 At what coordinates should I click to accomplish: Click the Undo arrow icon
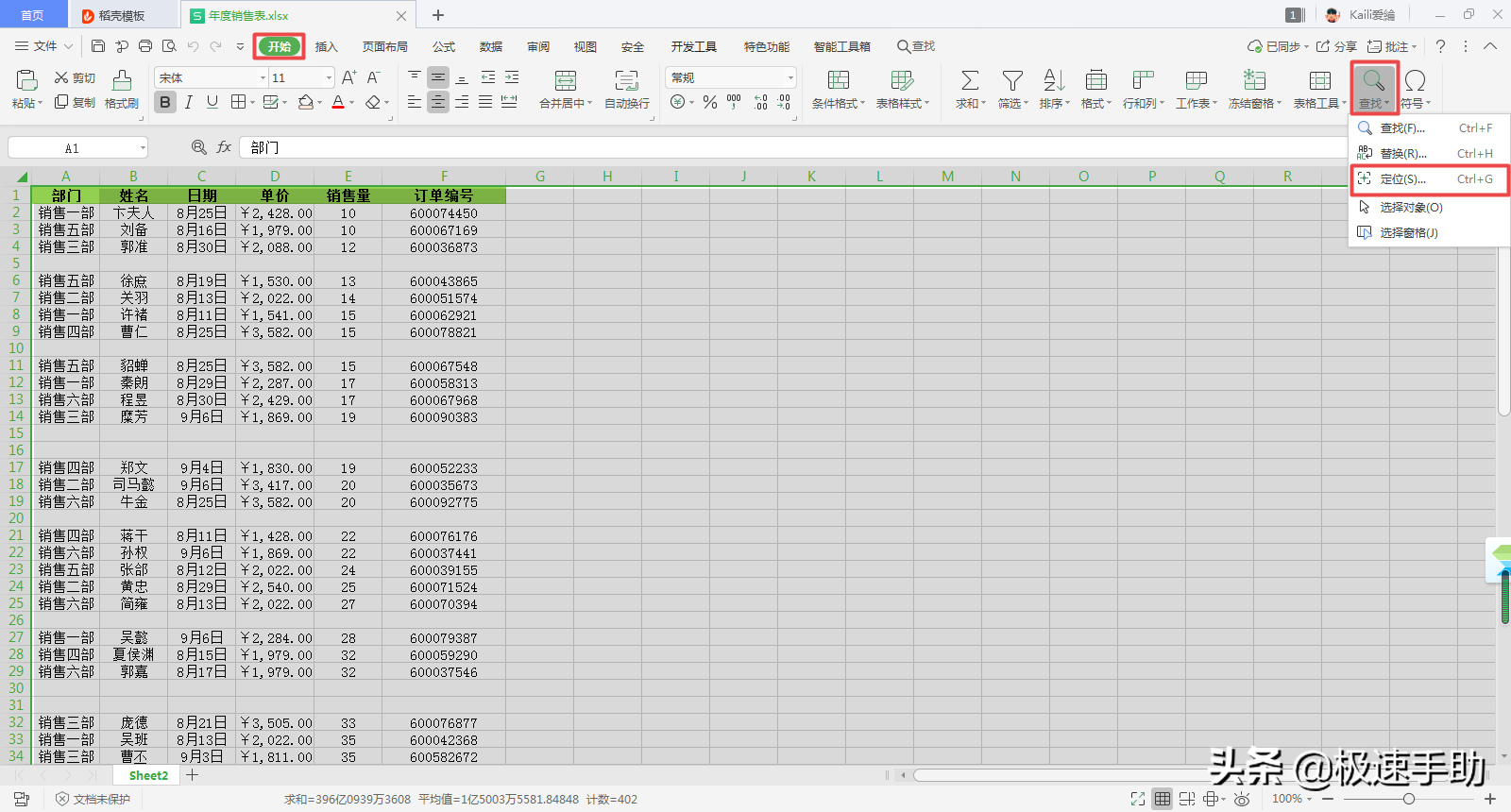(x=193, y=45)
